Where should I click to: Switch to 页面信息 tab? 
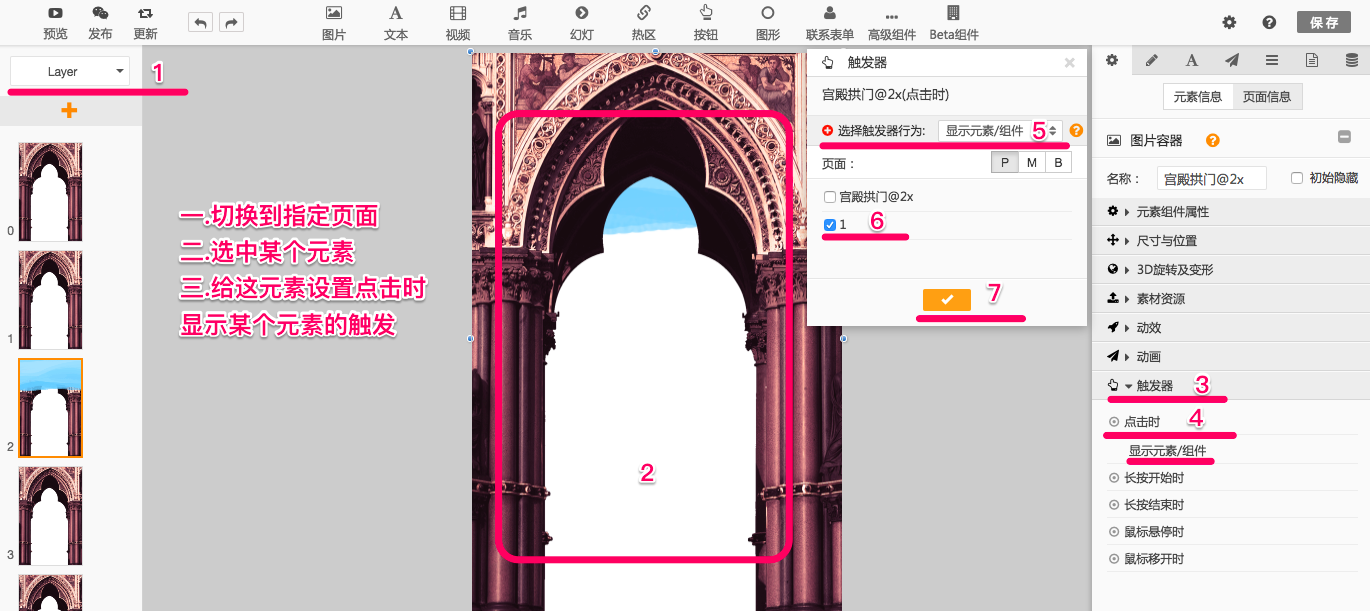[1266, 97]
